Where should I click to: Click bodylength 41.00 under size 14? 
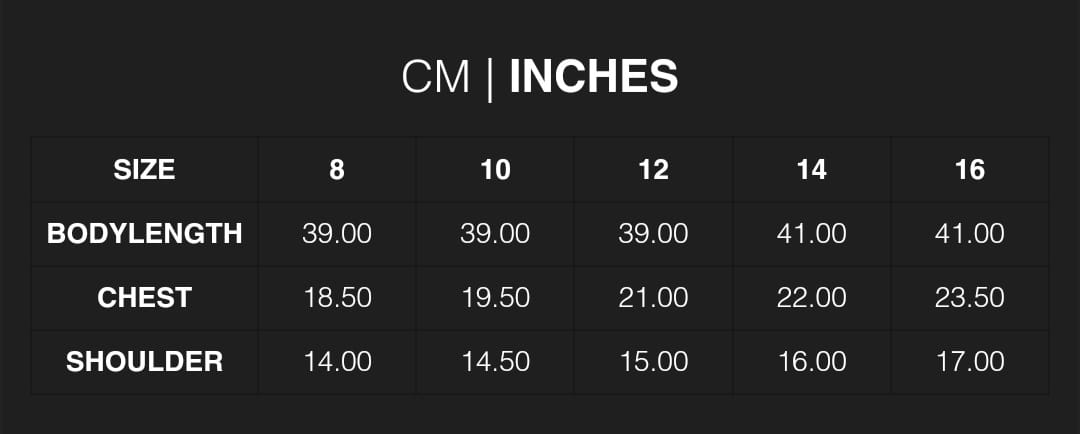[811, 234]
